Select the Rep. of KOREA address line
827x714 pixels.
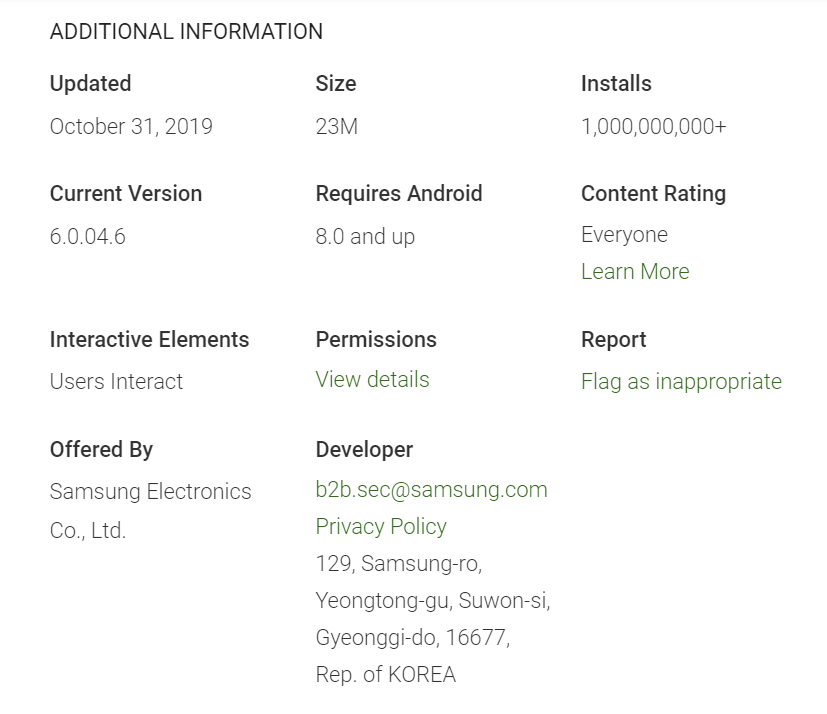click(x=385, y=675)
